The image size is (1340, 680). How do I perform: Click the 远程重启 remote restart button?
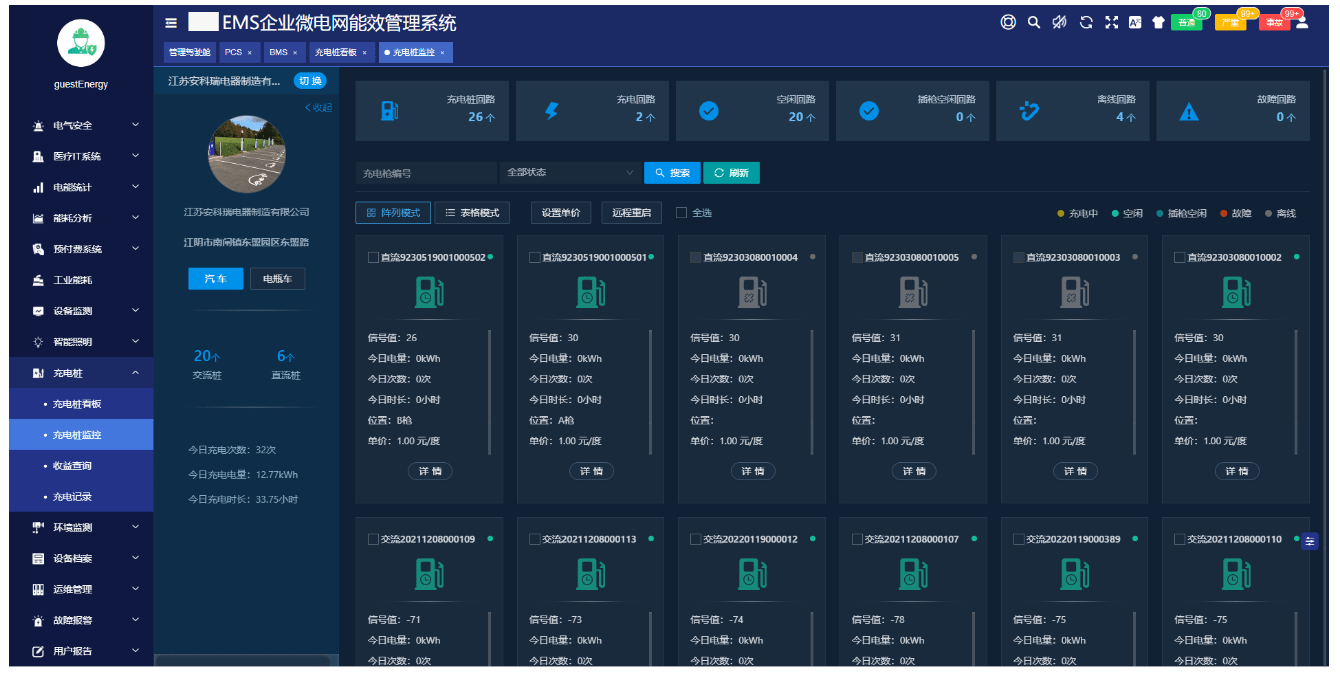point(632,212)
